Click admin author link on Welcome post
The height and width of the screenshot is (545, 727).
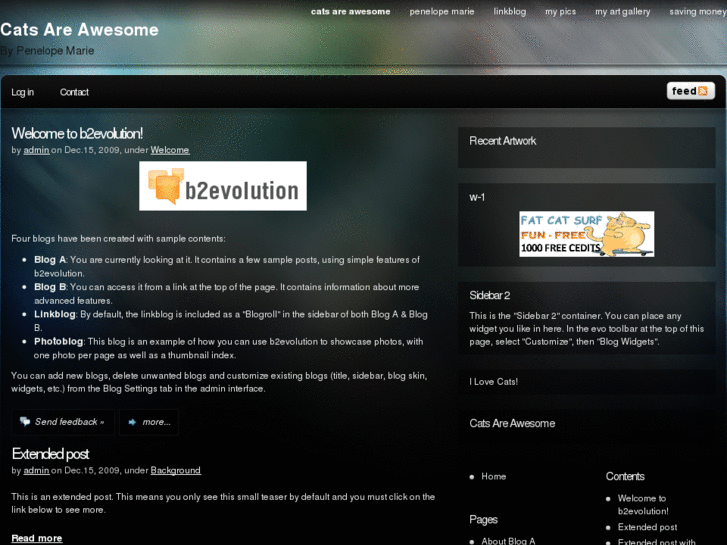click(37, 150)
